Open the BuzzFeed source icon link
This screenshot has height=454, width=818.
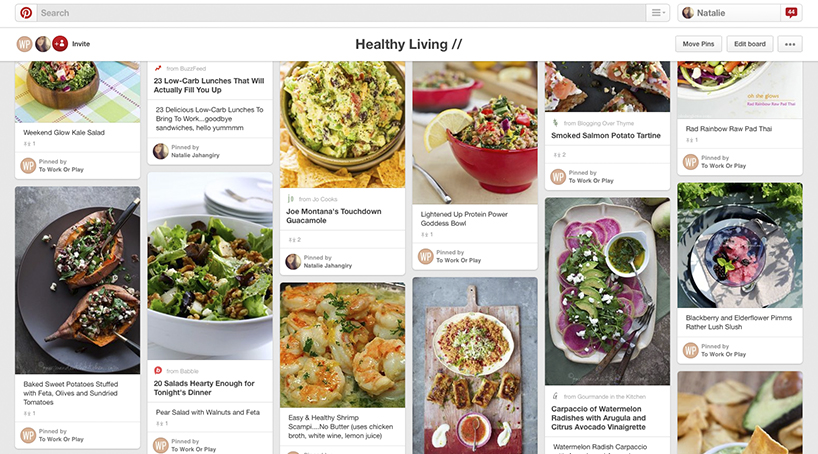[x=158, y=68]
